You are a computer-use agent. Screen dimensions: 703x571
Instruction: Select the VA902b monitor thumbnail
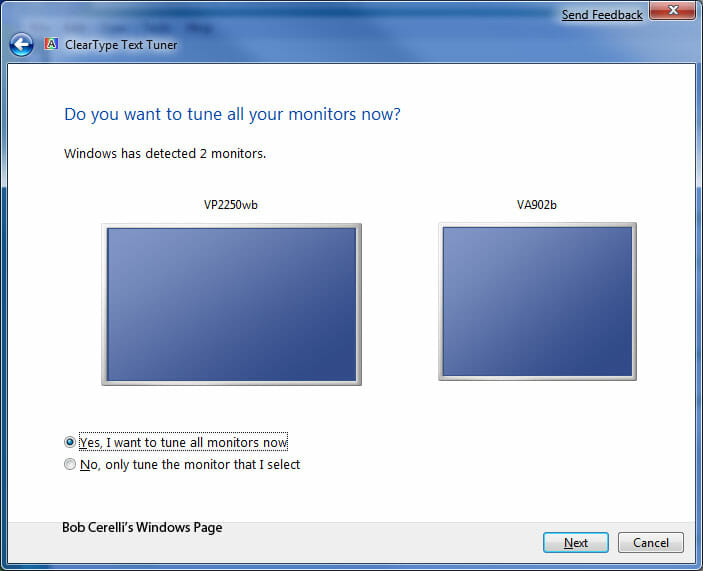click(537, 302)
